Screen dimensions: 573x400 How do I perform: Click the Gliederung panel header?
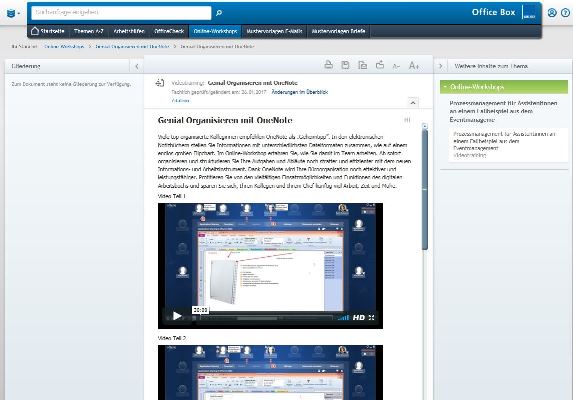68,66
